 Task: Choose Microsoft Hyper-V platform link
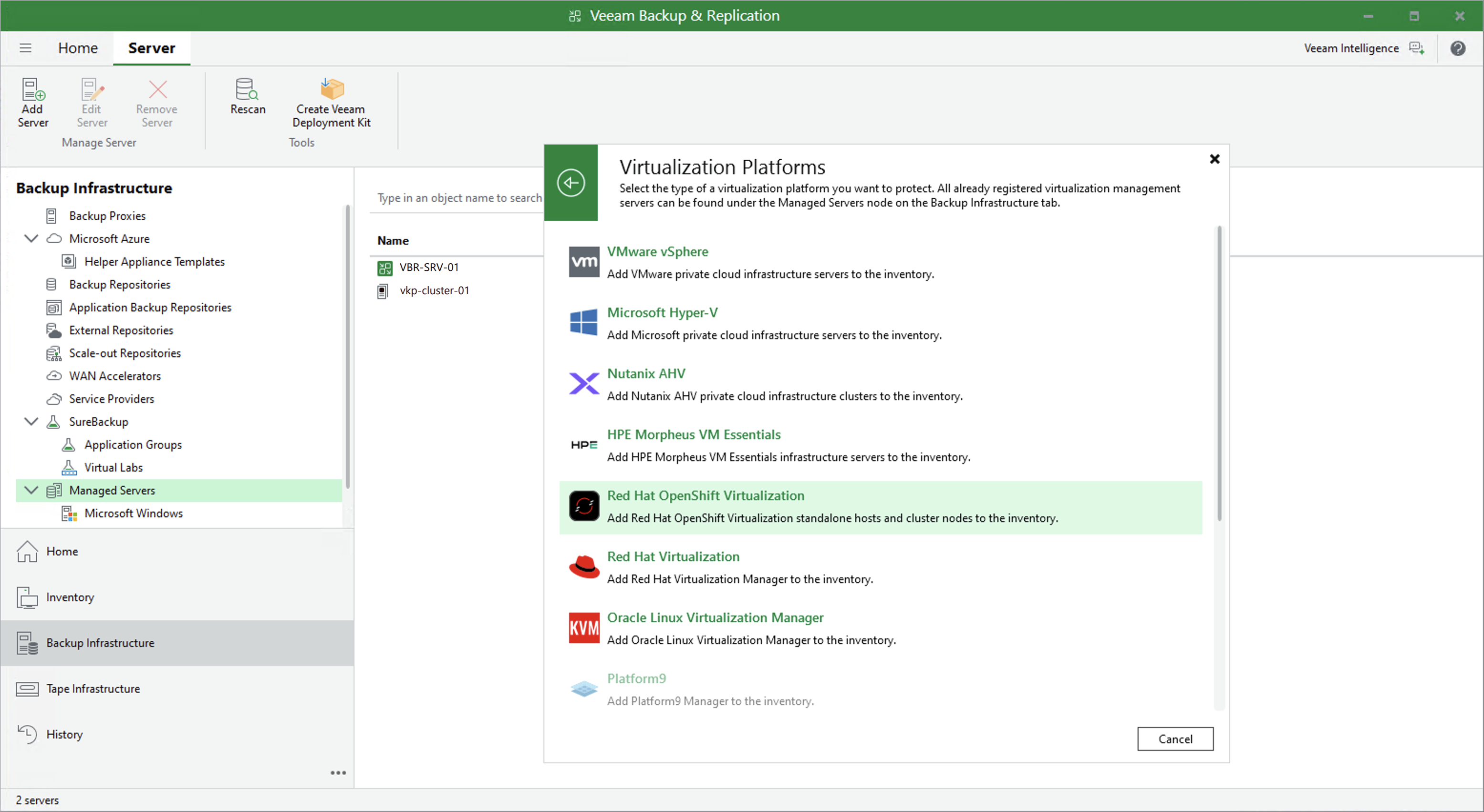tap(663, 313)
